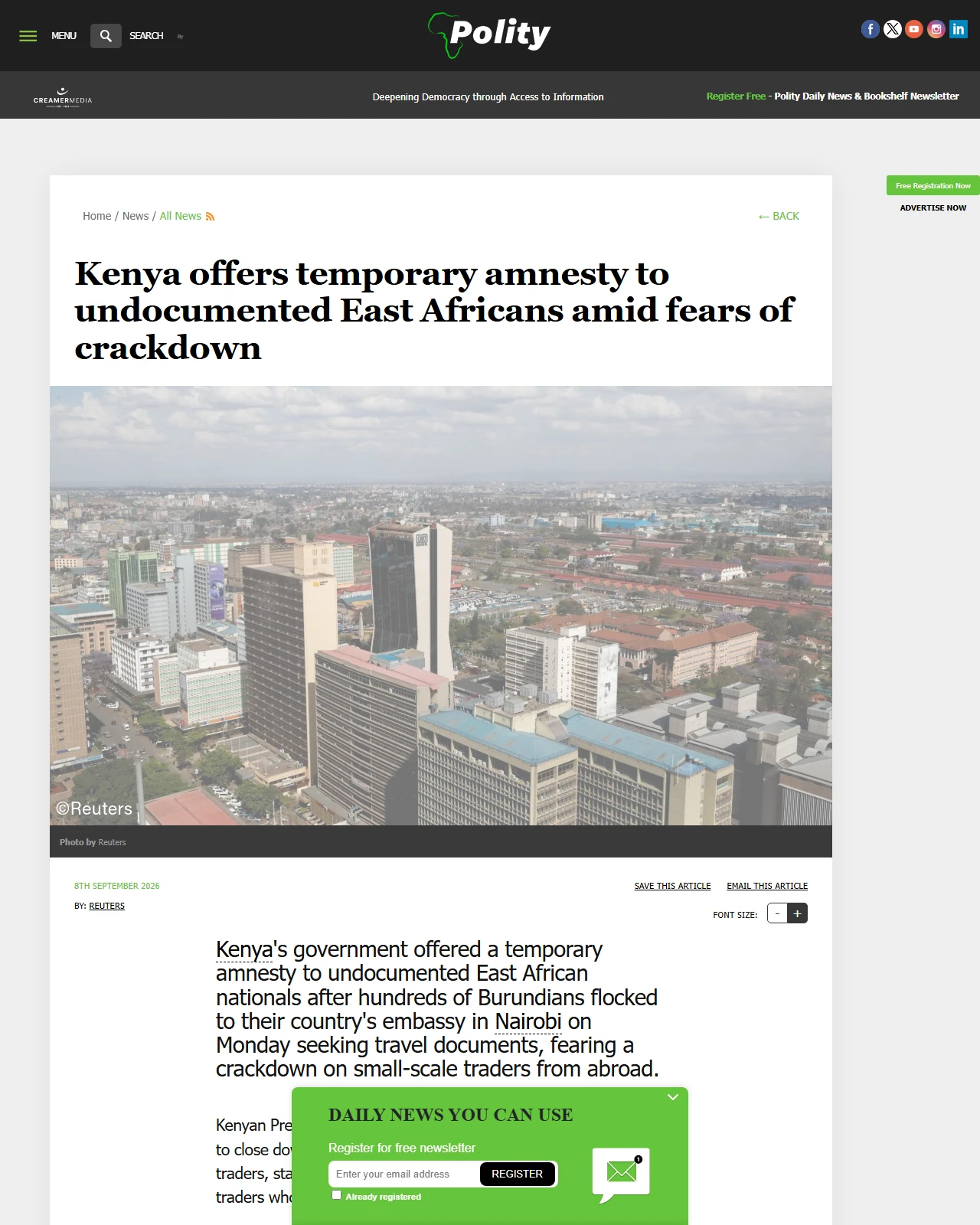Decrease font size with minus button
The width and height of the screenshot is (980, 1225).
click(x=777, y=913)
